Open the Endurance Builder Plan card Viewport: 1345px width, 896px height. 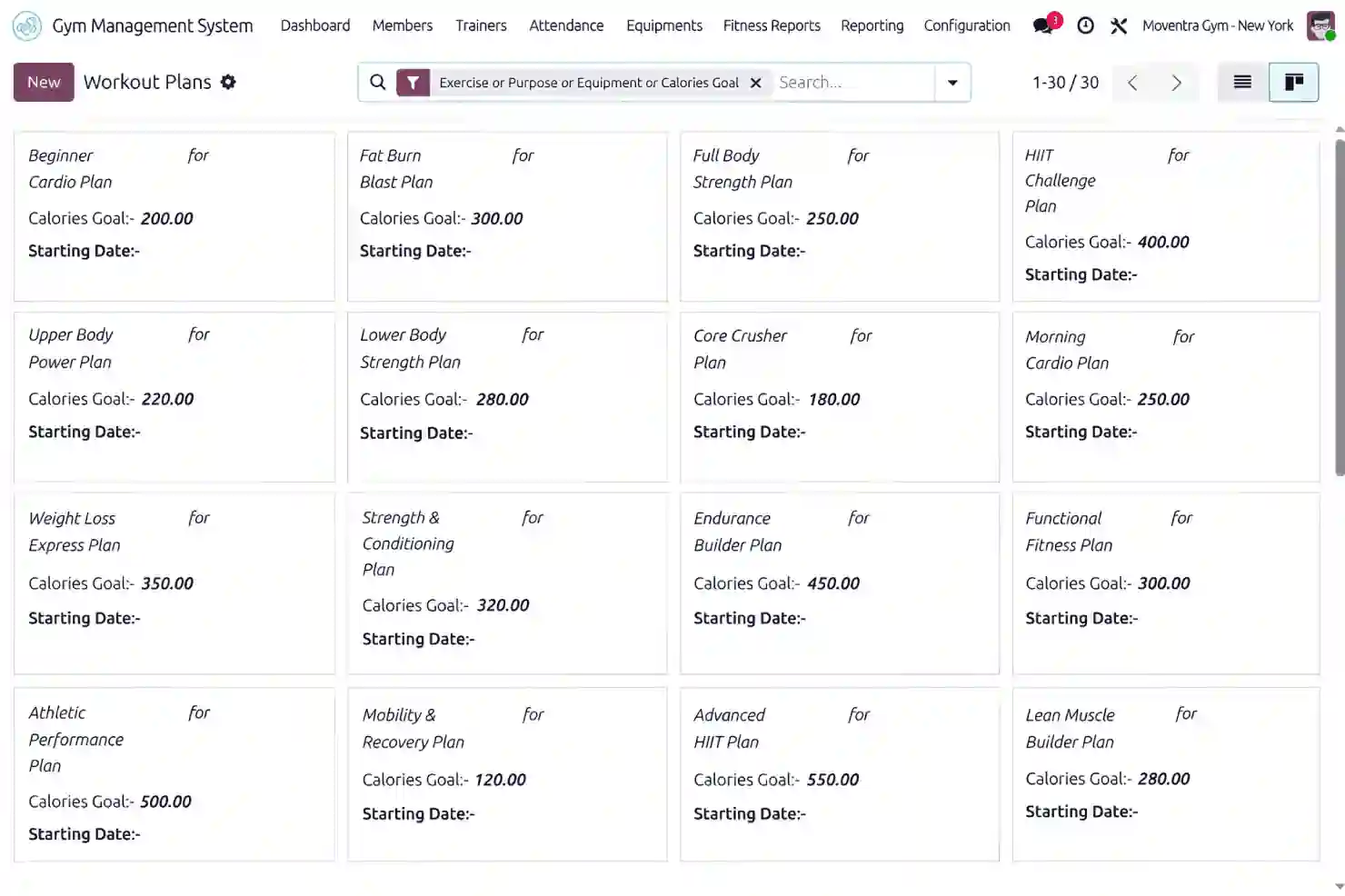tap(840, 583)
